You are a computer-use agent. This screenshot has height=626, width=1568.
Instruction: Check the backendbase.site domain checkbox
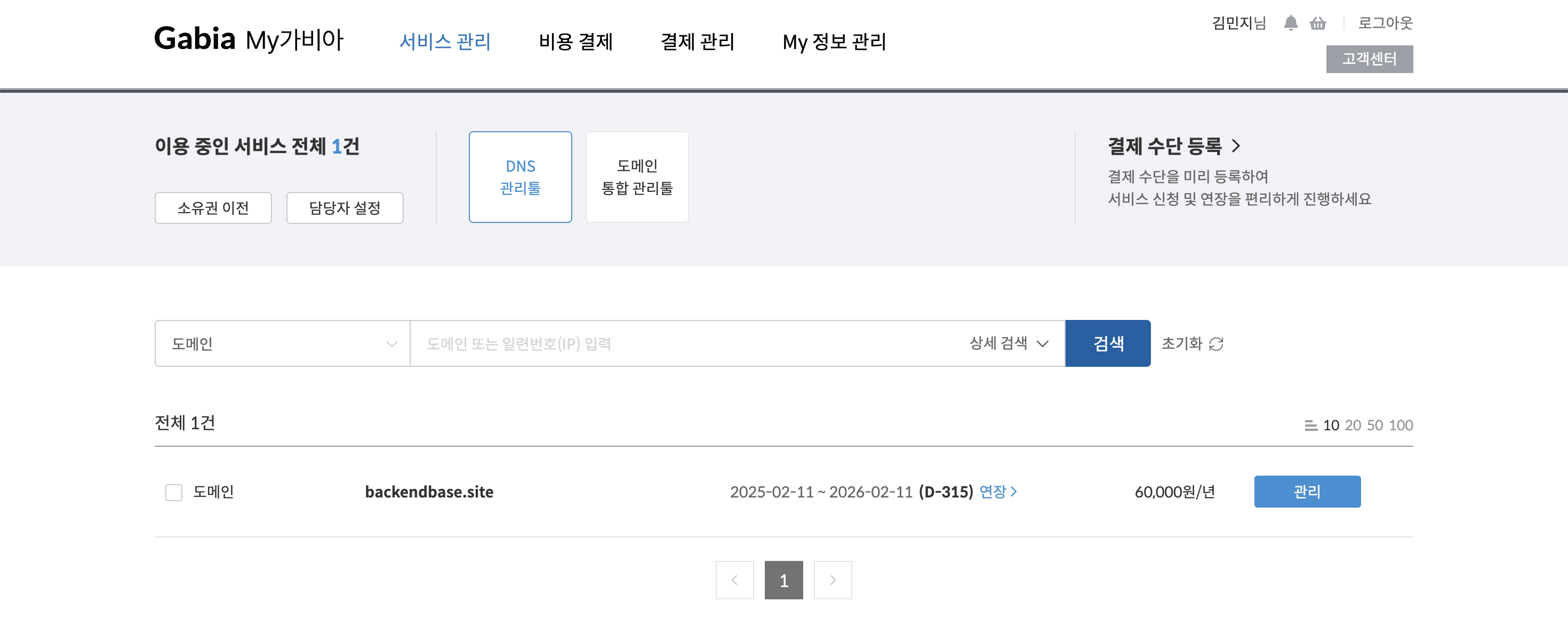(174, 492)
